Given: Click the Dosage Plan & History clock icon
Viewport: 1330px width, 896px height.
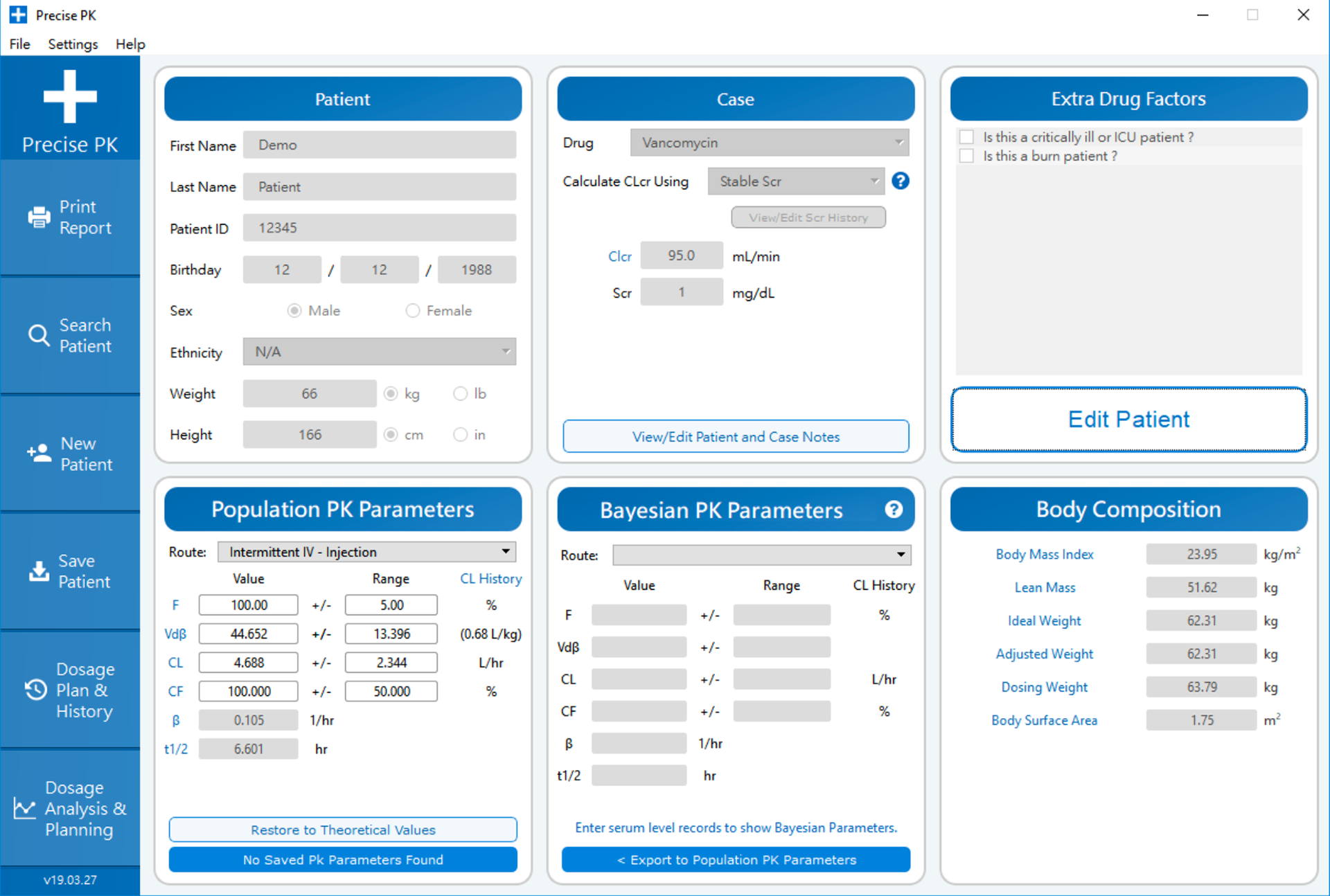Looking at the screenshot, I should pyautogui.click(x=36, y=690).
